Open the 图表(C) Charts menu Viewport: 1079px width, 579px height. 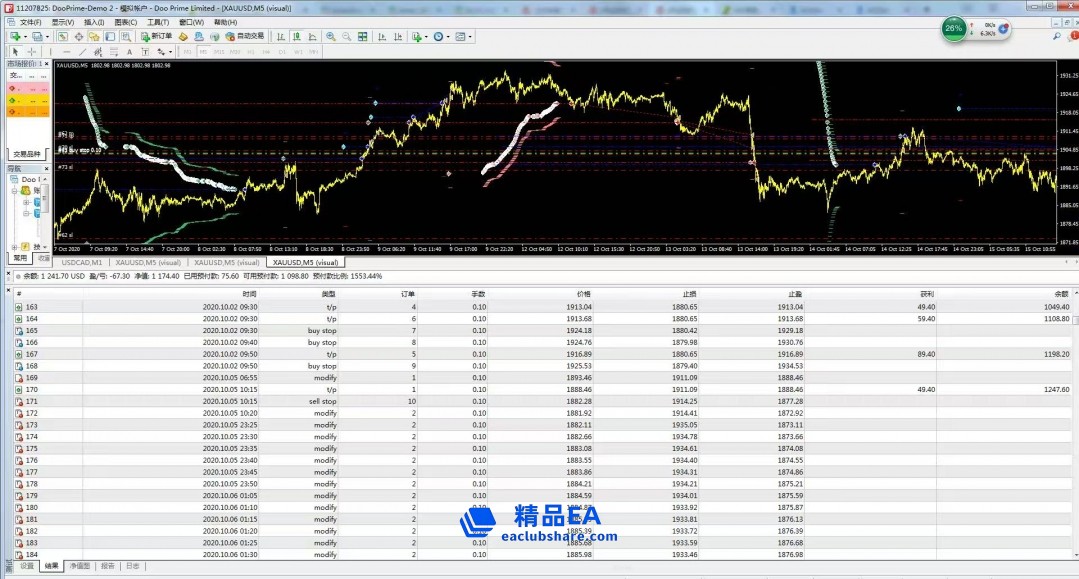125,22
